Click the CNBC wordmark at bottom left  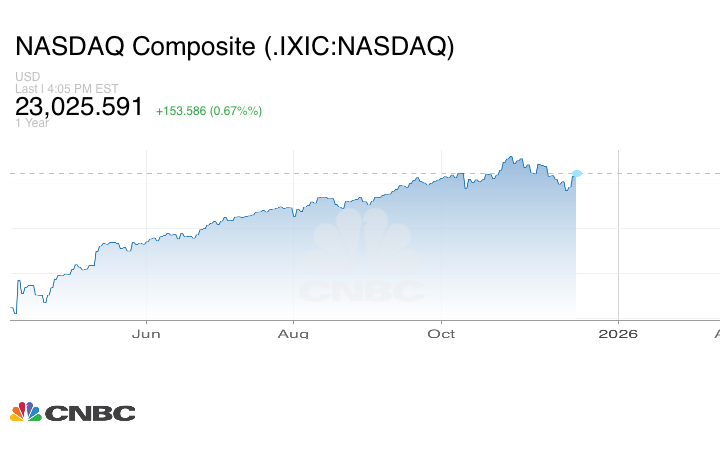[89, 413]
